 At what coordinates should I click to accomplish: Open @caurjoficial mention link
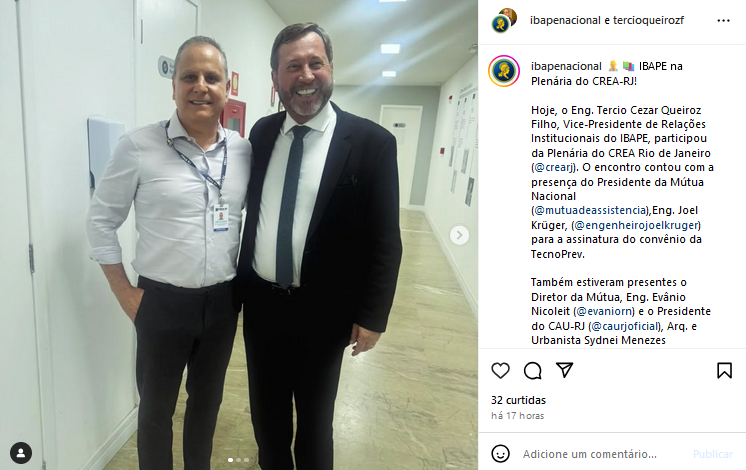pyautogui.click(x=625, y=326)
